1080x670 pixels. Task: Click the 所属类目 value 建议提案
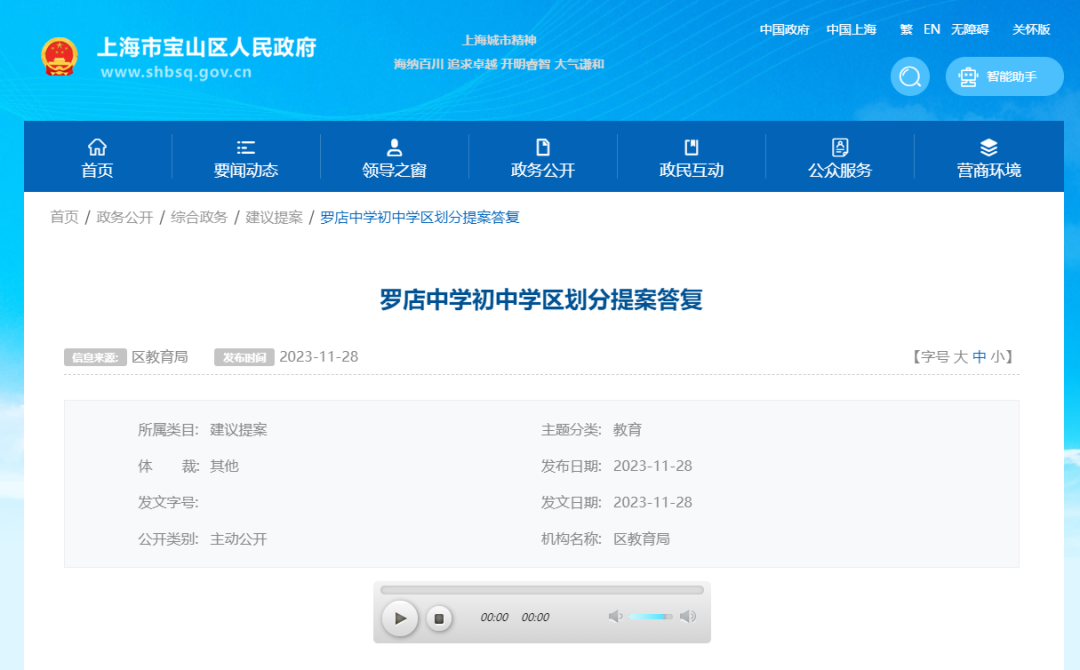pyautogui.click(x=238, y=430)
